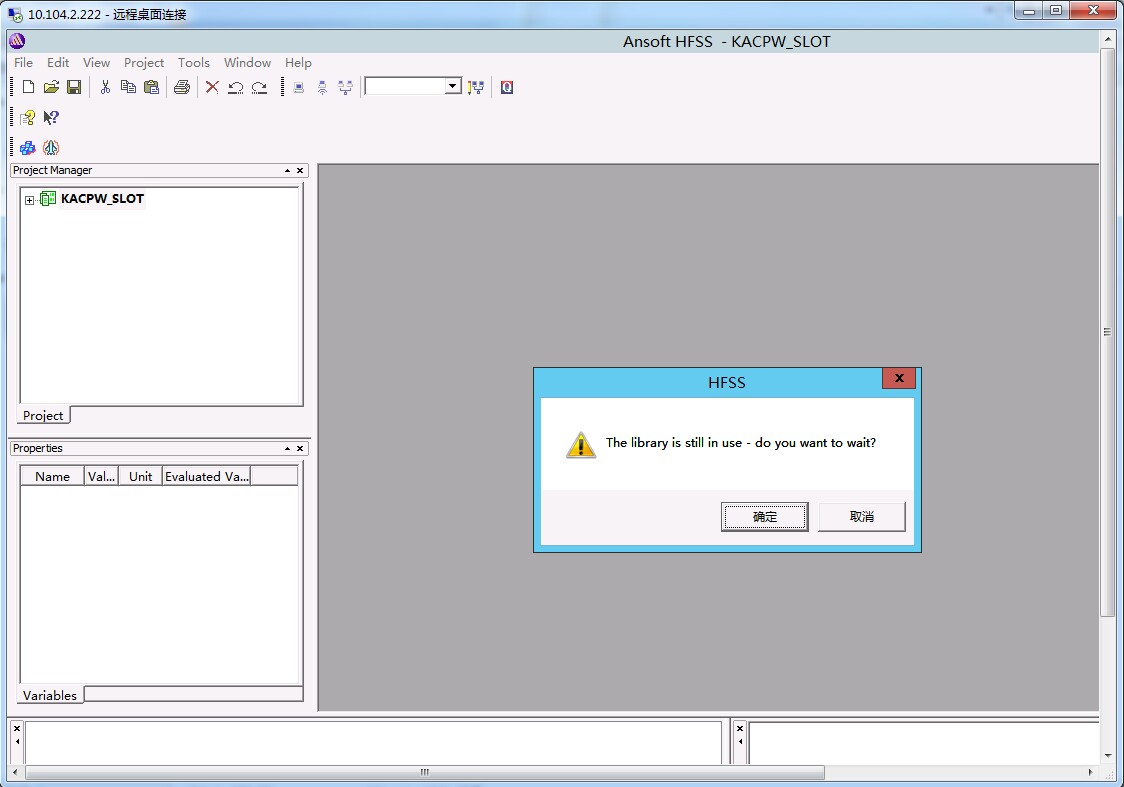Click the blue cubes insert design icon

tap(28, 148)
